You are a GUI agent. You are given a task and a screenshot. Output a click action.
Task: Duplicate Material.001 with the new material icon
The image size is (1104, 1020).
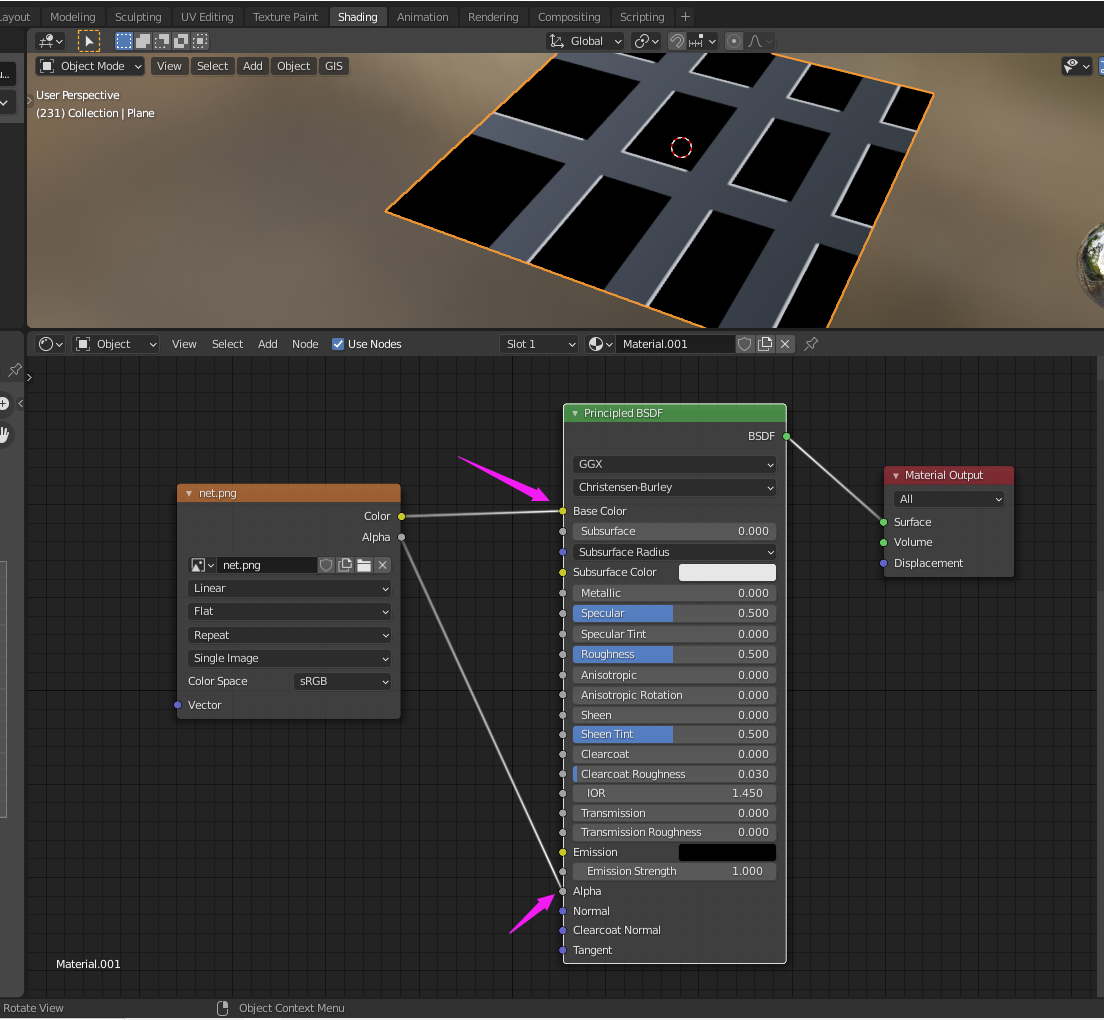coord(765,344)
